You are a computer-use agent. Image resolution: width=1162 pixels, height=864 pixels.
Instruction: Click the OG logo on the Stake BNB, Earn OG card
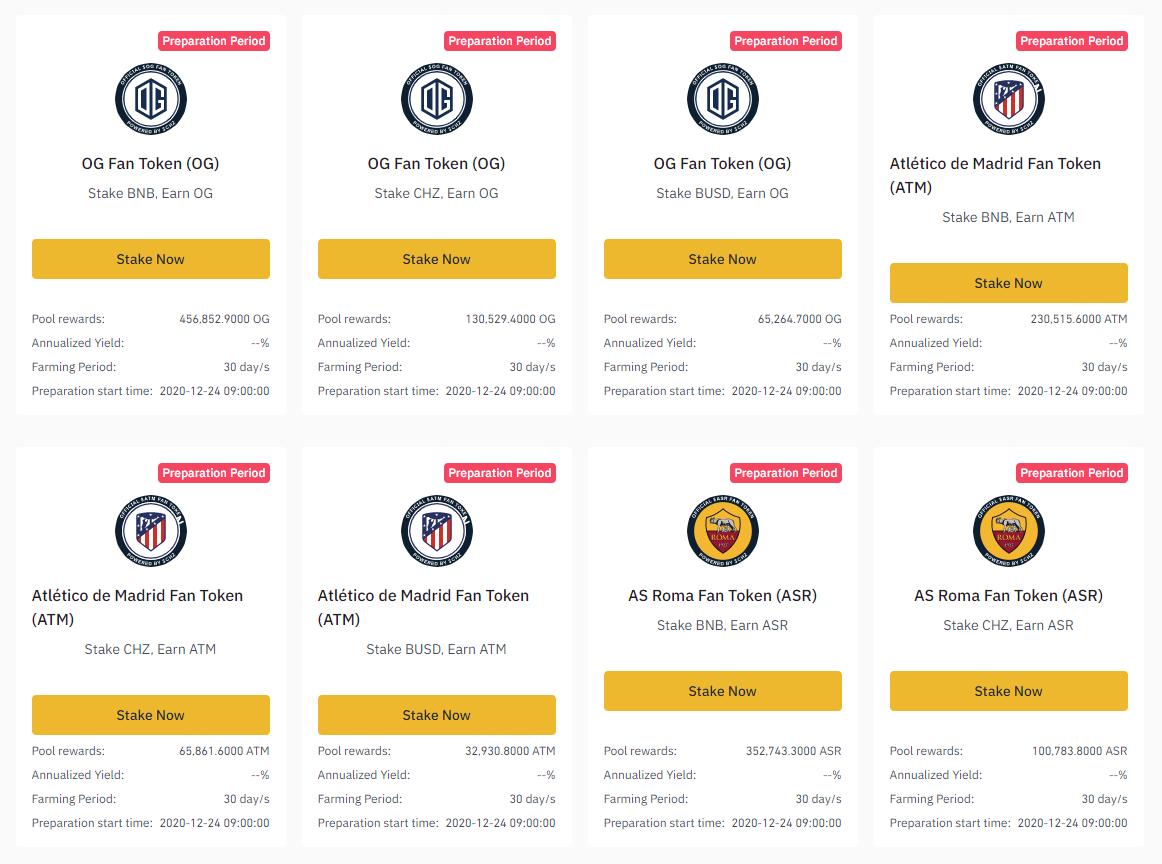(x=150, y=99)
